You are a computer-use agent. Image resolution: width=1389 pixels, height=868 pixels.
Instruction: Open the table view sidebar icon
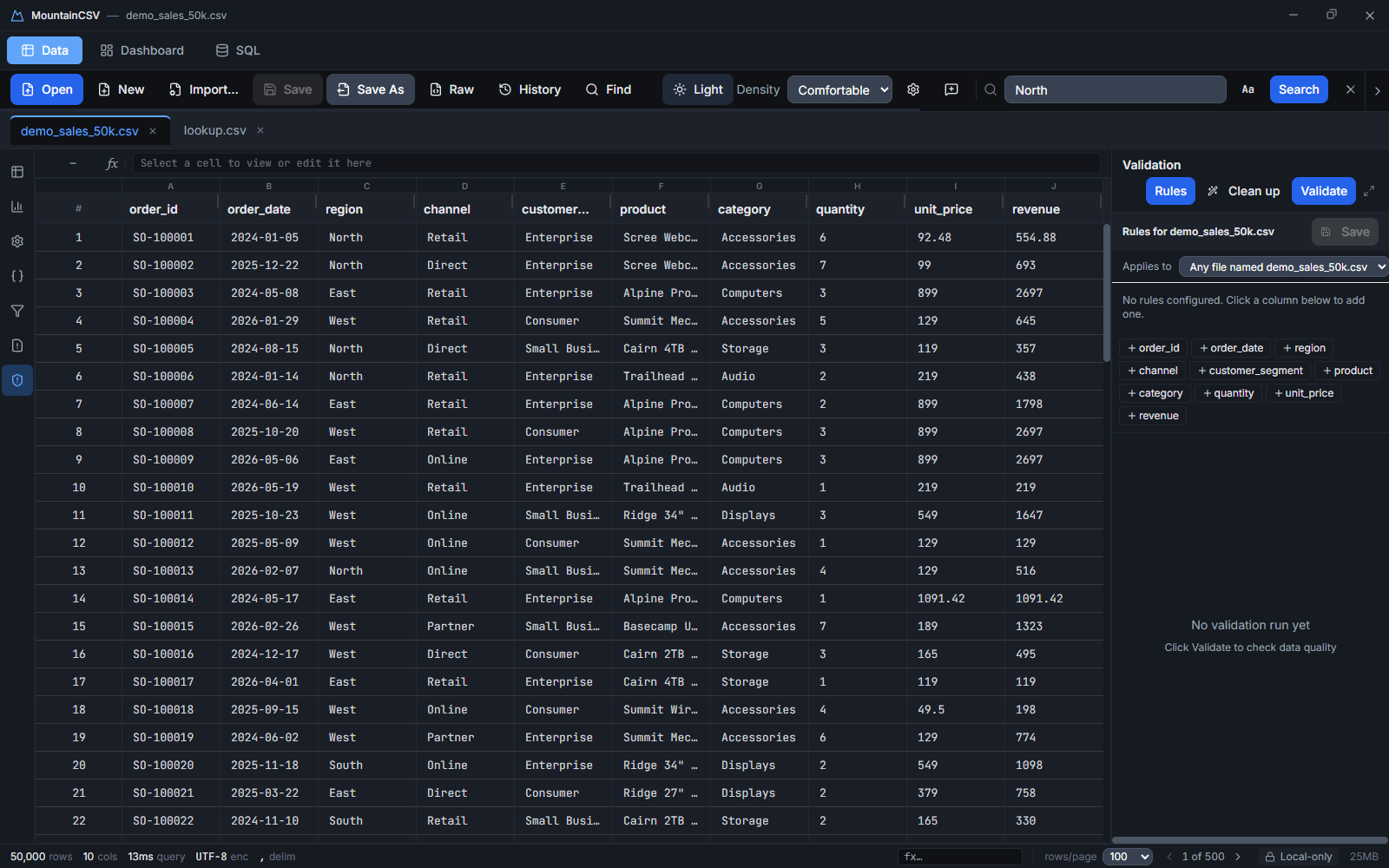(17, 172)
